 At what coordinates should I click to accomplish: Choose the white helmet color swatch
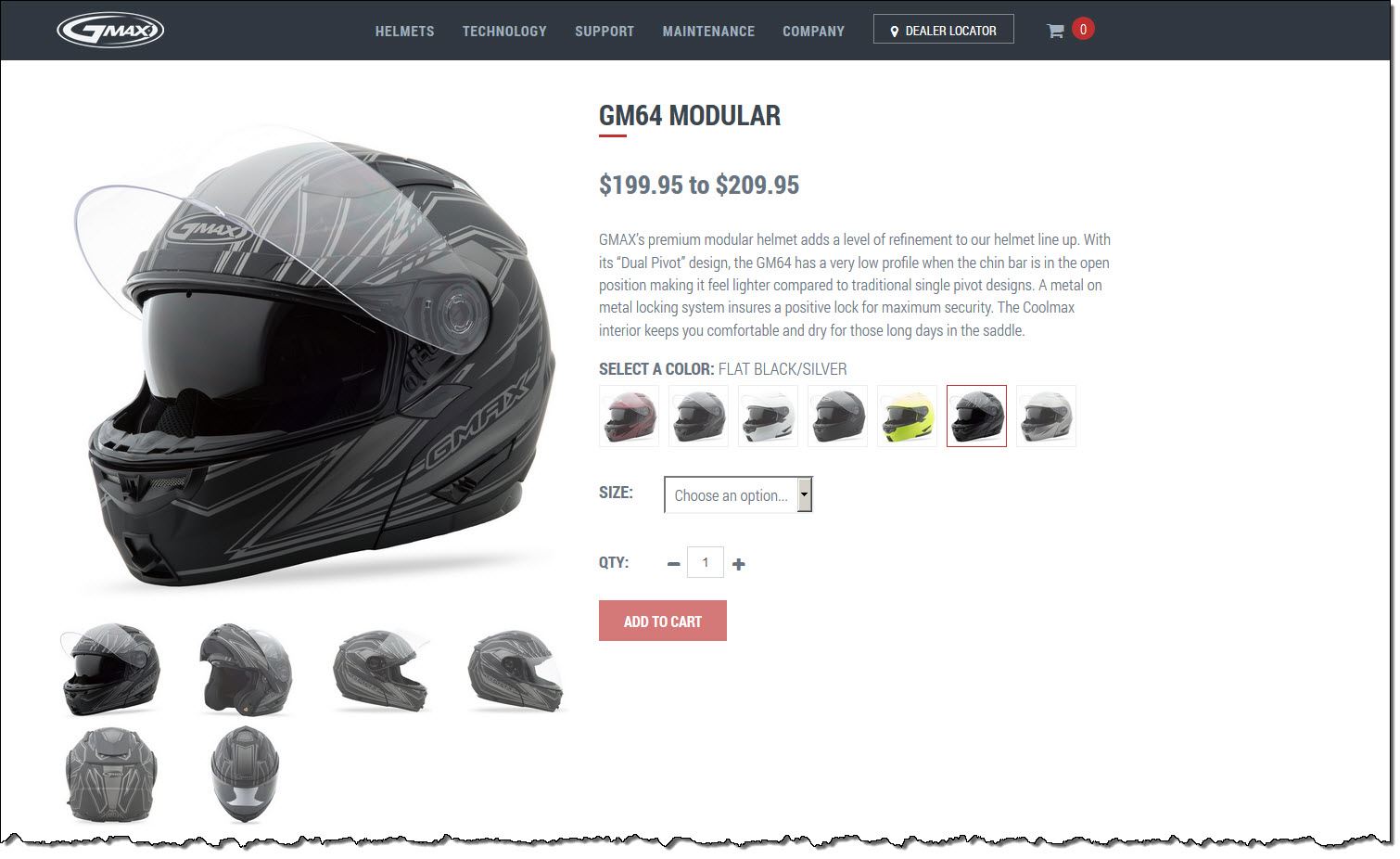[x=768, y=416]
